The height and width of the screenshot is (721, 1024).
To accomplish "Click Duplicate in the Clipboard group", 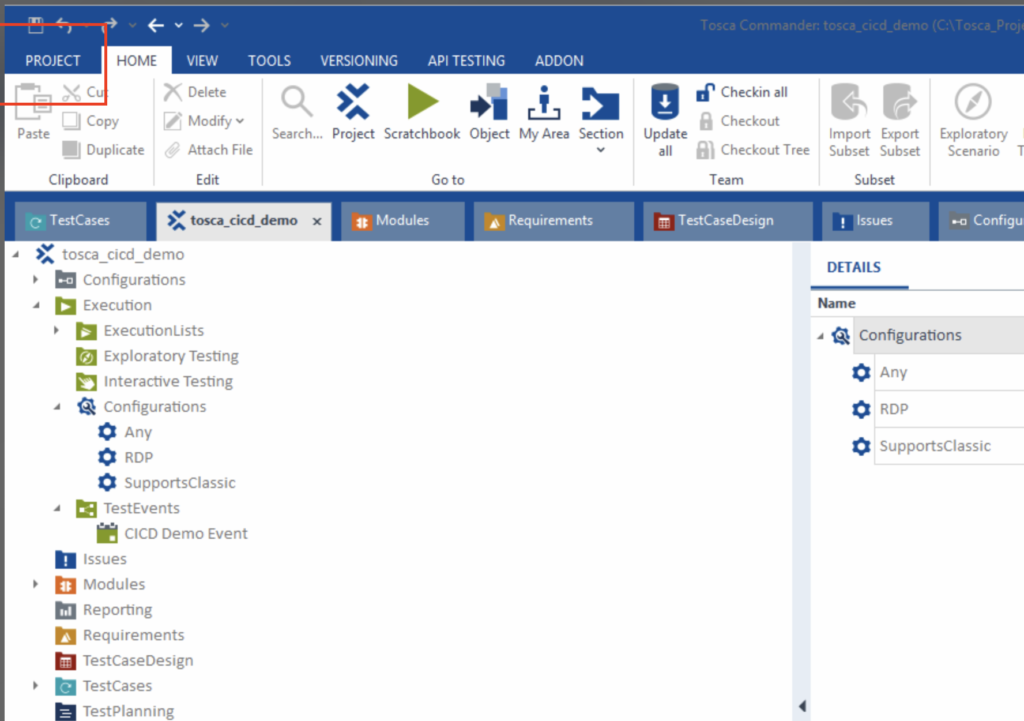I will point(103,150).
